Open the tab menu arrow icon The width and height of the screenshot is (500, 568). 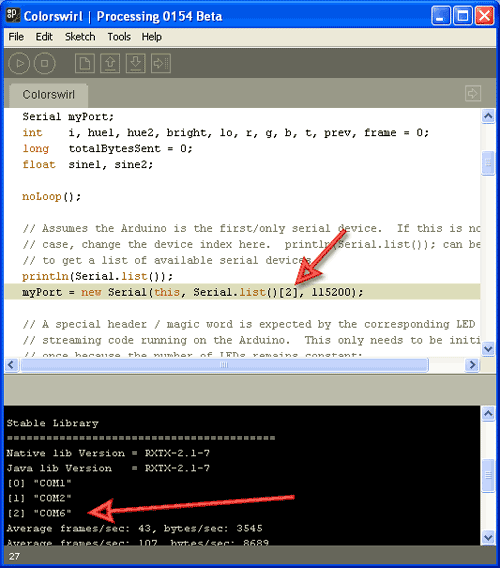point(473,93)
